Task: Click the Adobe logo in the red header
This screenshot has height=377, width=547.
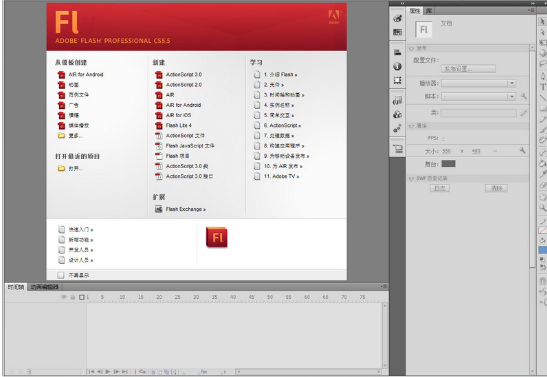Action: coord(334,16)
